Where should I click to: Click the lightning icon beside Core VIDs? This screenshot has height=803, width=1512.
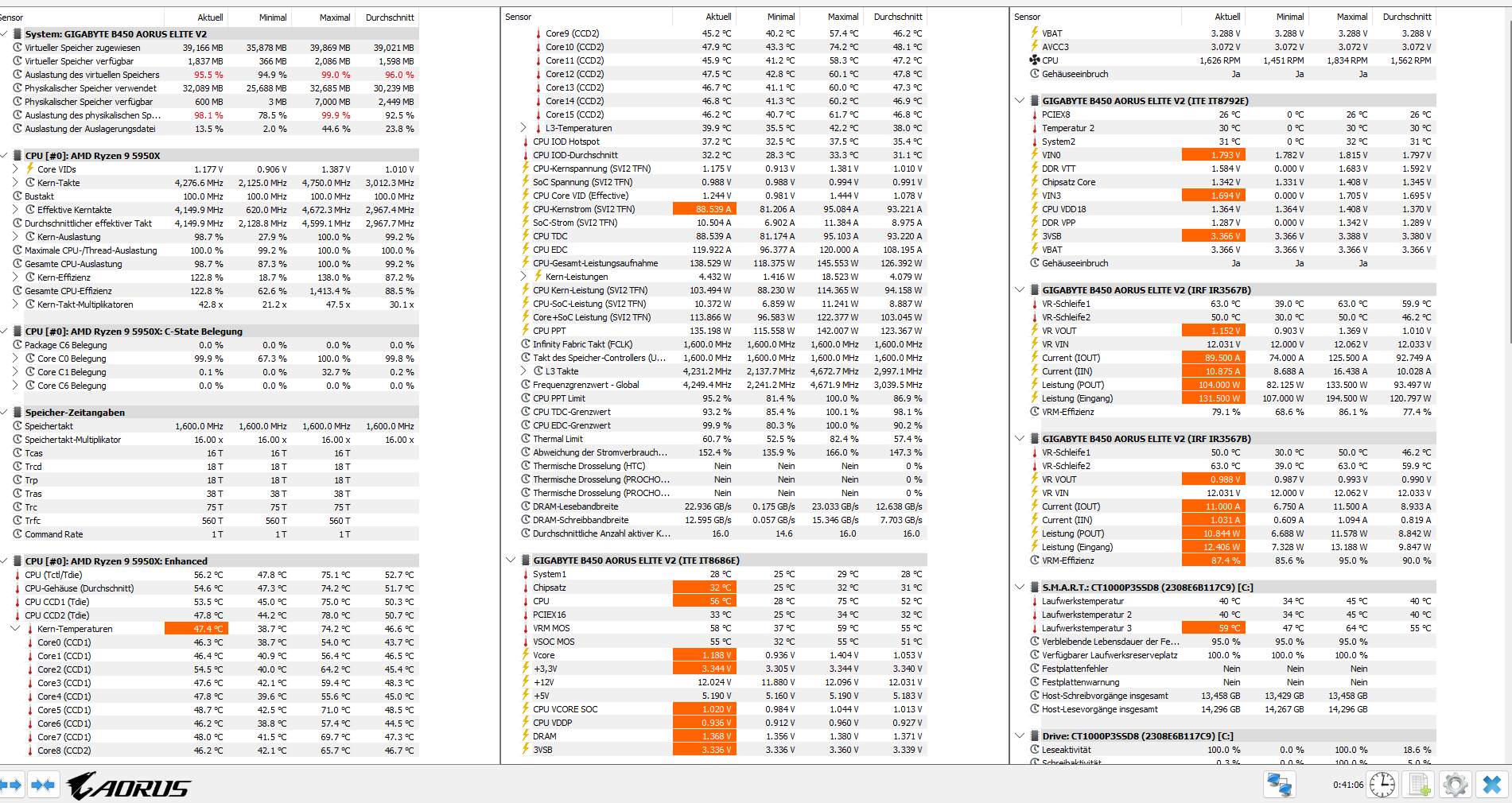click(30, 169)
